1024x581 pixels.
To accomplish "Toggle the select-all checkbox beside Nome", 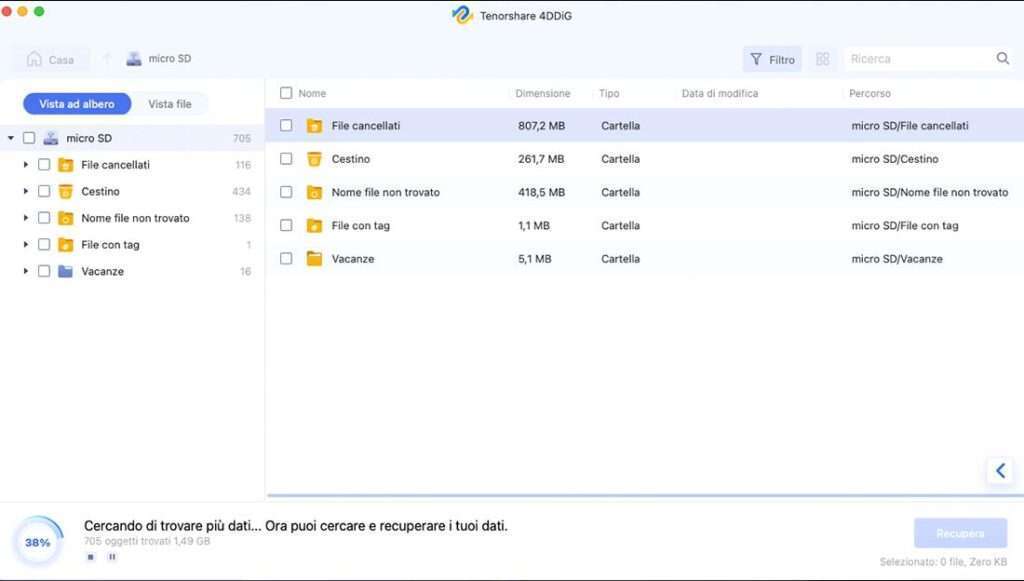I will (286, 93).
